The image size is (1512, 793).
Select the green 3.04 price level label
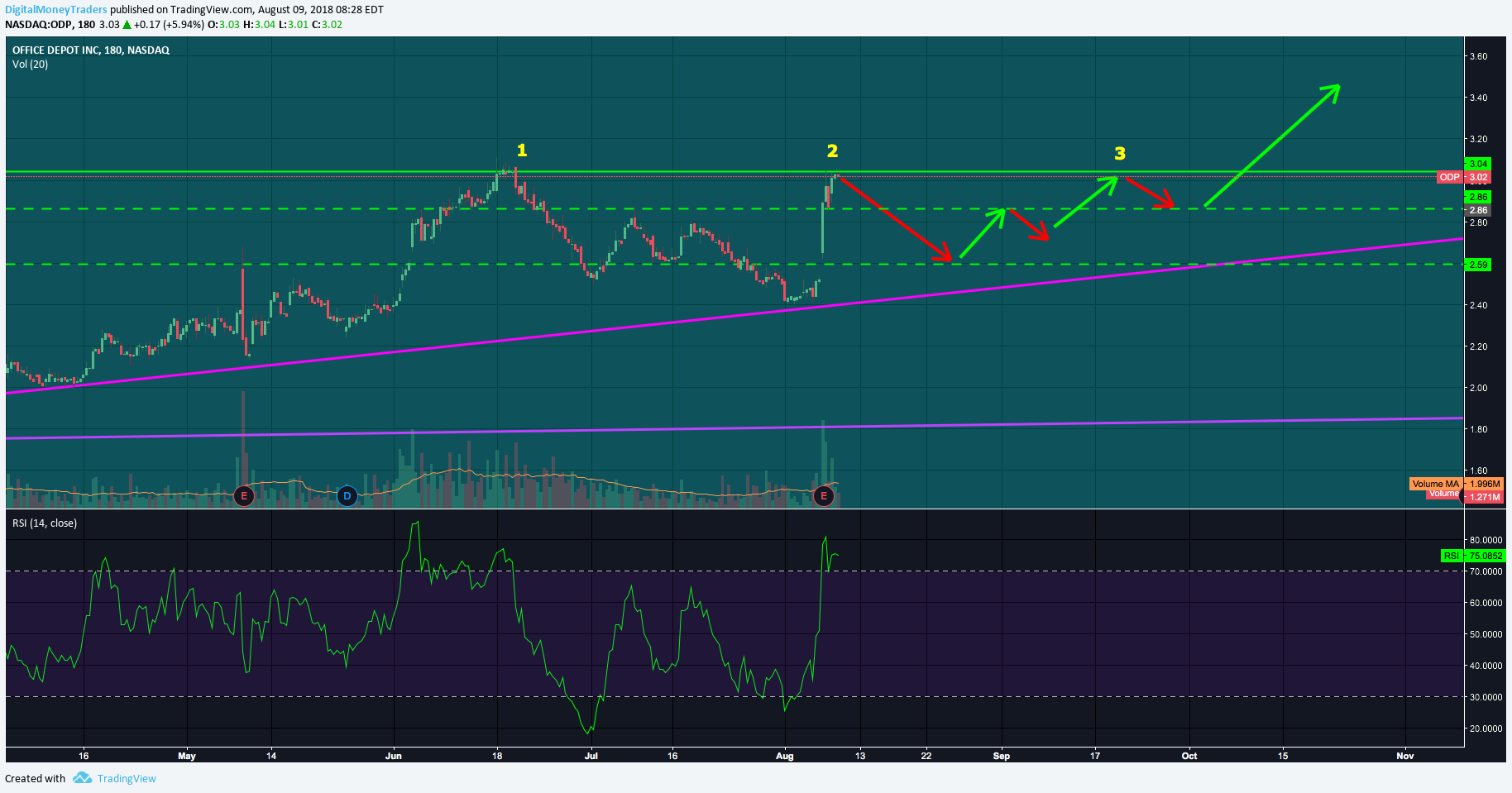point(1478,164)
